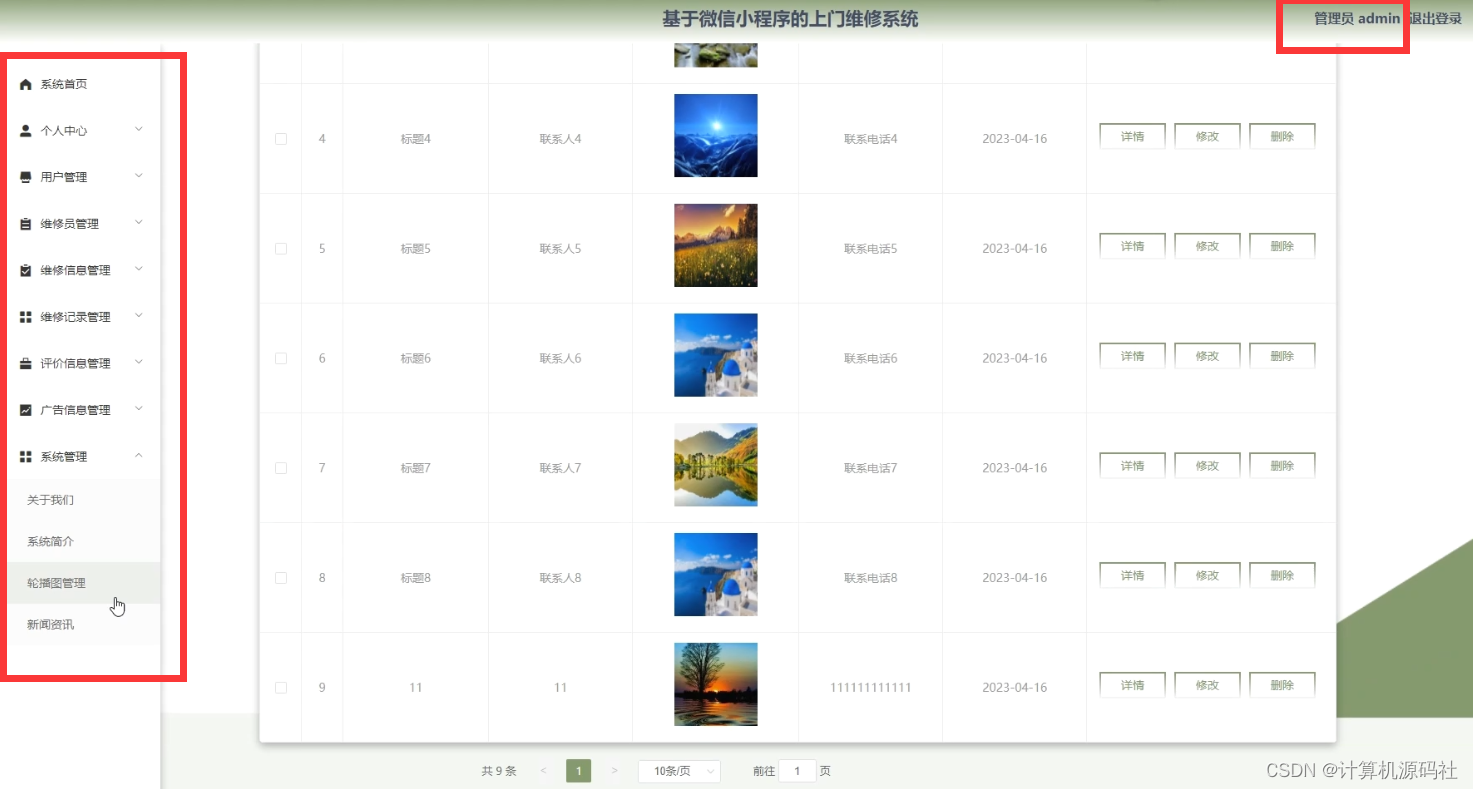
Task: Click 删除 button for 标题4
Action: pos(1282,137)
